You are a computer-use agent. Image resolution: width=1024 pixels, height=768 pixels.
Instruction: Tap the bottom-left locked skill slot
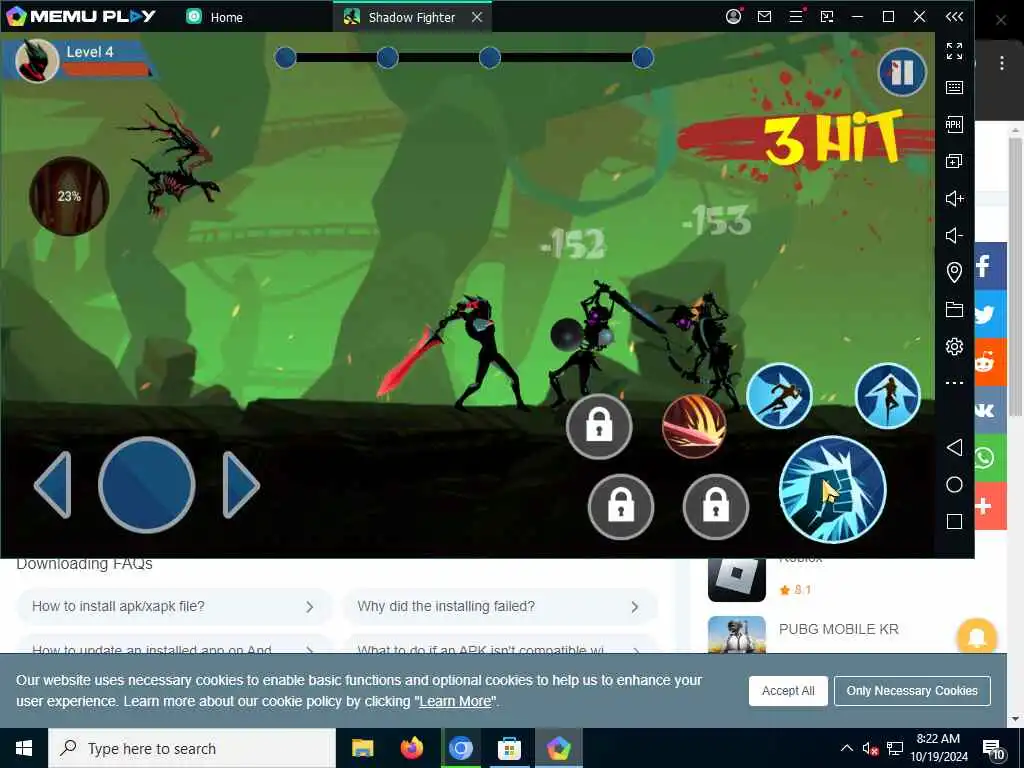coord(621,507)
